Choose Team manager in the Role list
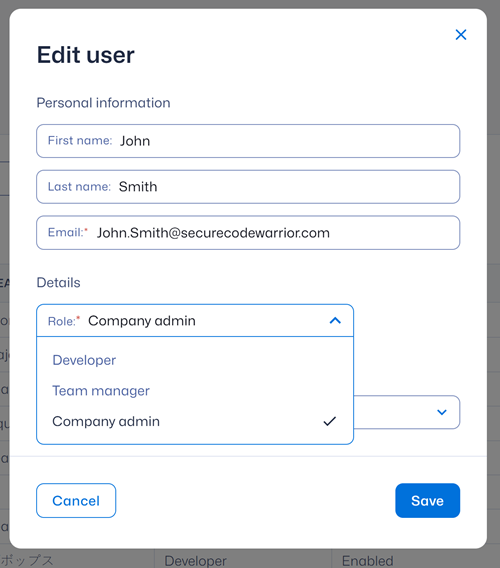500x568 pixels. click(101, 391)
